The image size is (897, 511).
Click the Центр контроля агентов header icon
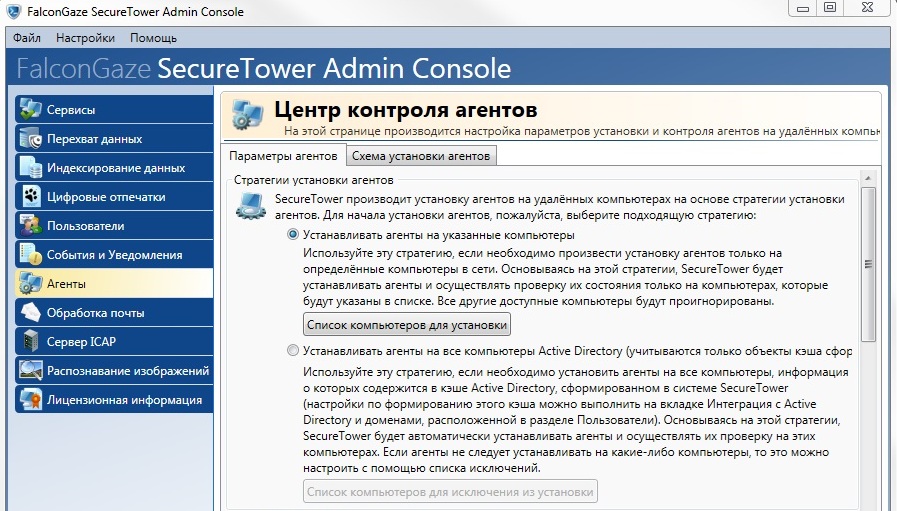pos(248,114)
